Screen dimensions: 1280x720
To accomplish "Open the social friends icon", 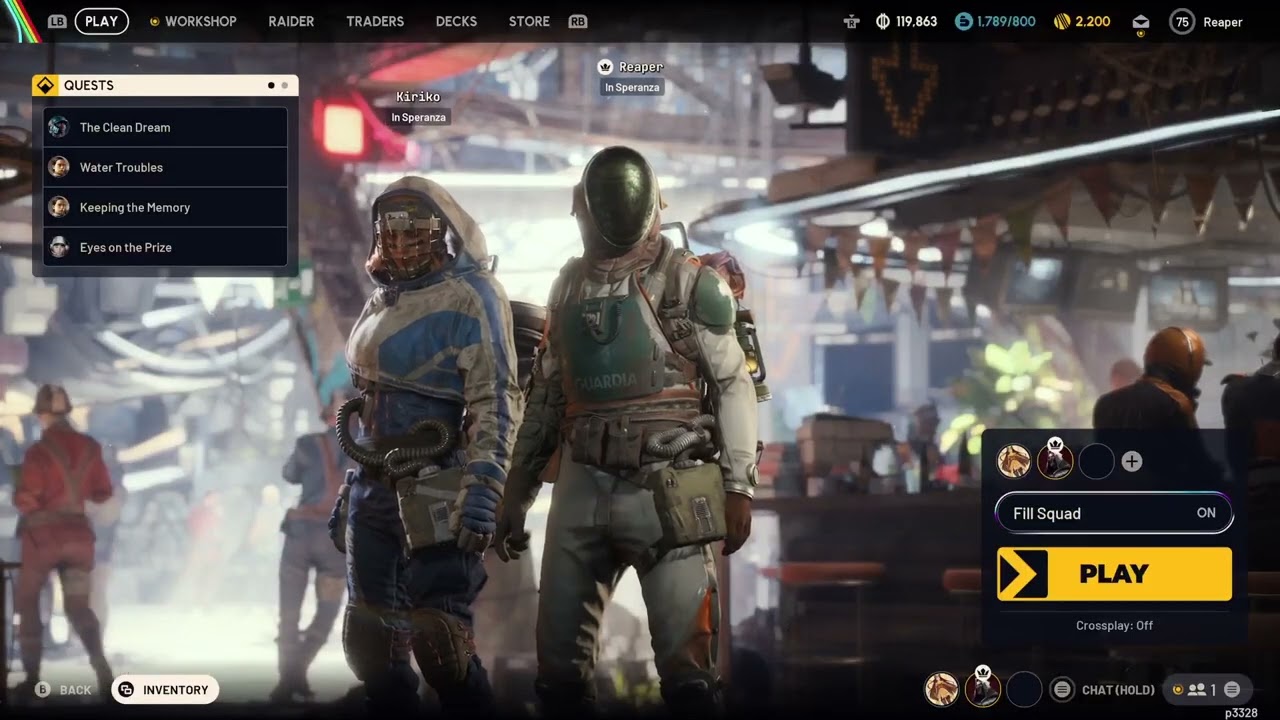I will click(x=1196, y=689).
